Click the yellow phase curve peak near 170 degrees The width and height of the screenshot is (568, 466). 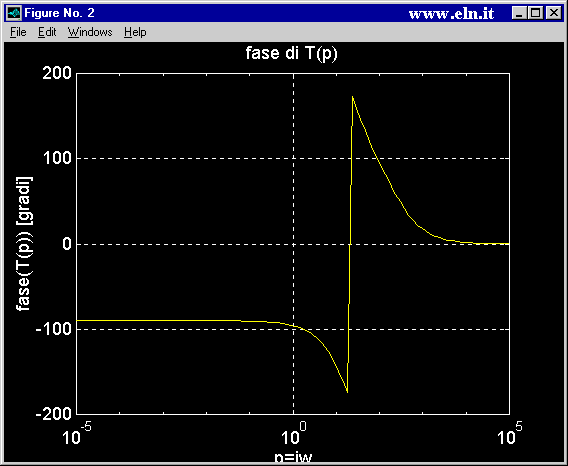pyautogui.click(x=352, y=97)
